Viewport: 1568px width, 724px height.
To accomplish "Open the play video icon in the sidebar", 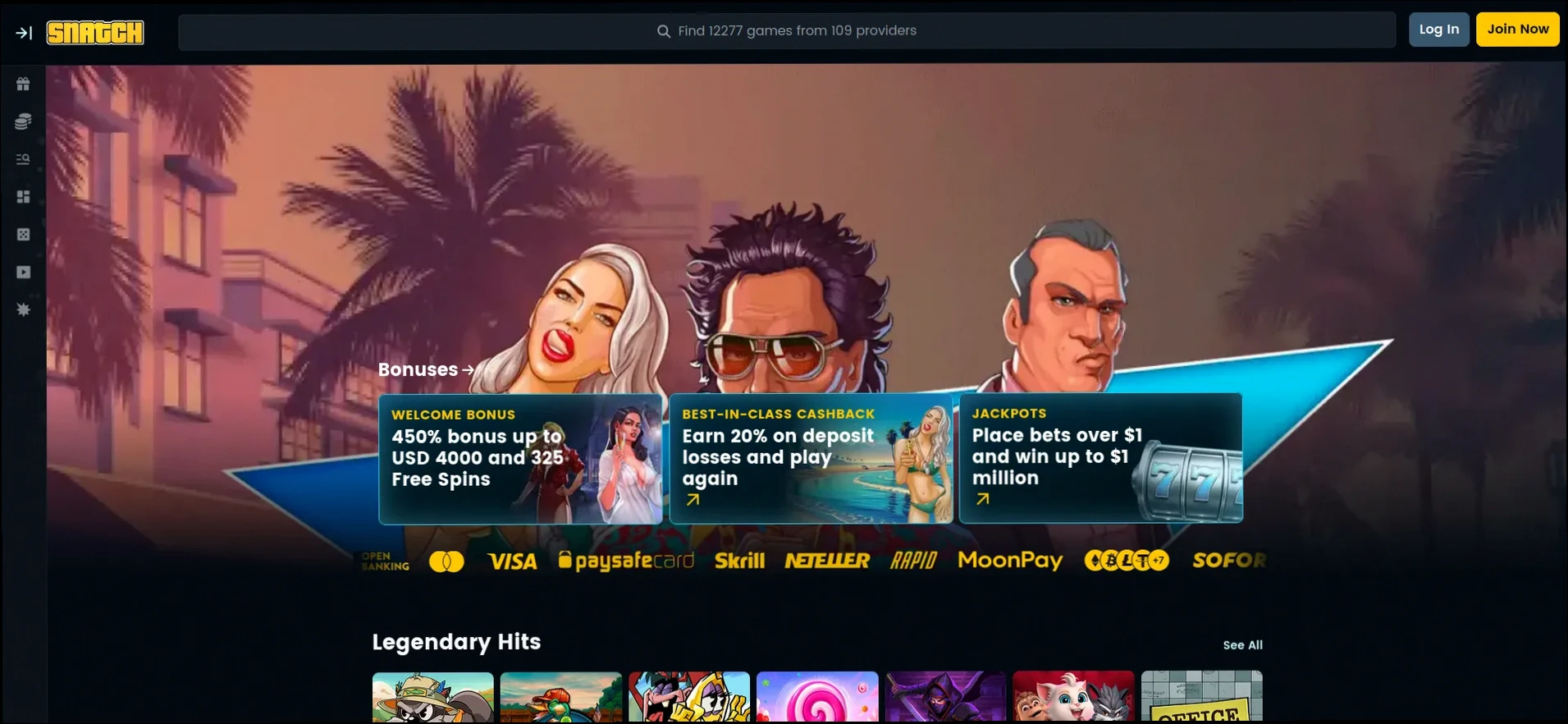I will coord(23,273).
